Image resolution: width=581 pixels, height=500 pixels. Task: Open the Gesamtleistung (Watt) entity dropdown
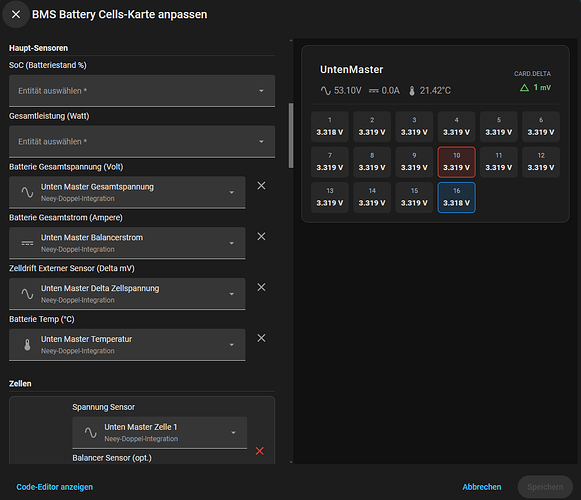click(142, 142)
